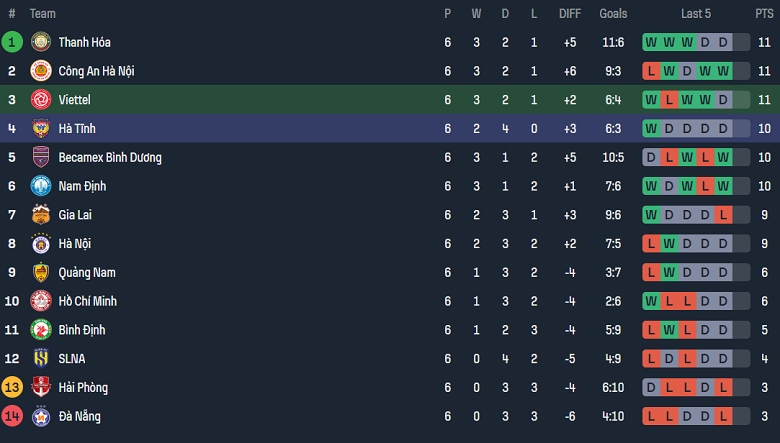Image resolution: width=780 pixels, height=443 pixels.
Task: Click the Hải Phòng club badge
Action: pyautogui.click(x=41, y=388)
